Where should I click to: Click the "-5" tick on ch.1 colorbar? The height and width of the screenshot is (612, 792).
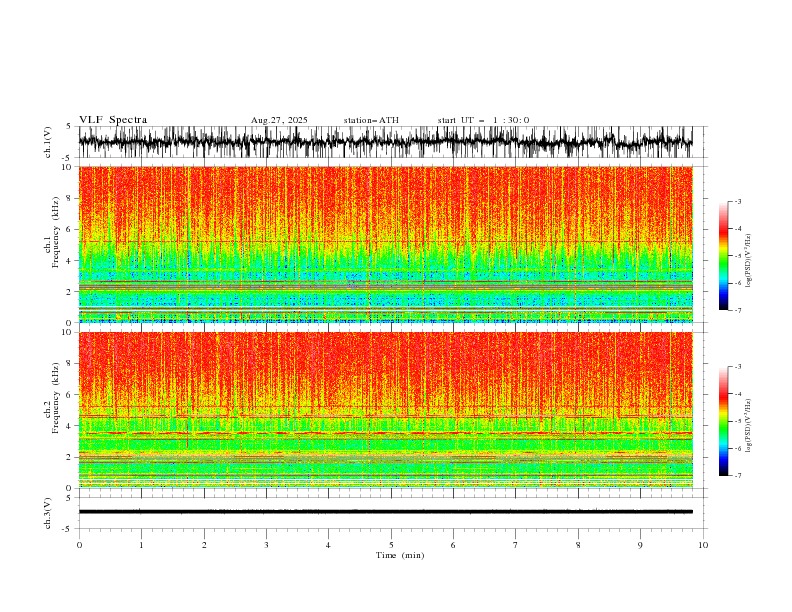[737, 256]
